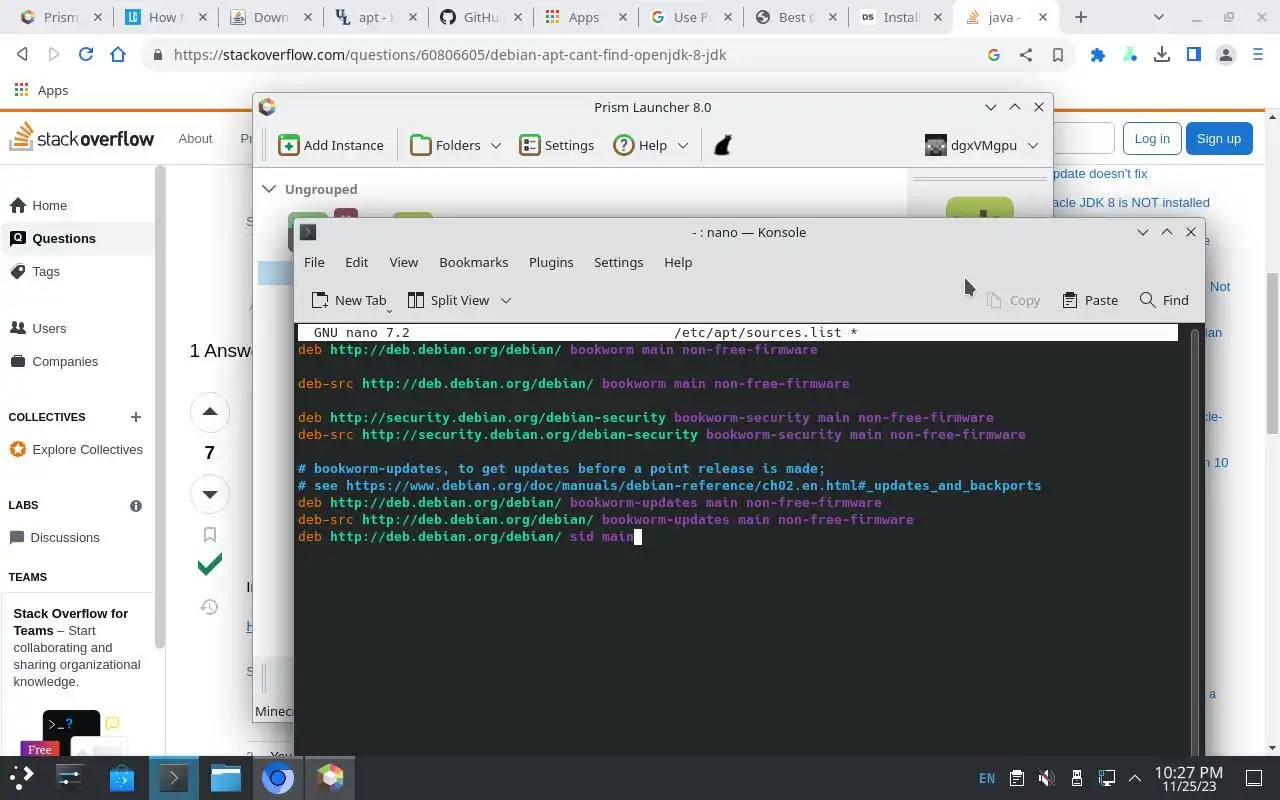
Task: Share this page via share icon
Action: pos(1026,55)
